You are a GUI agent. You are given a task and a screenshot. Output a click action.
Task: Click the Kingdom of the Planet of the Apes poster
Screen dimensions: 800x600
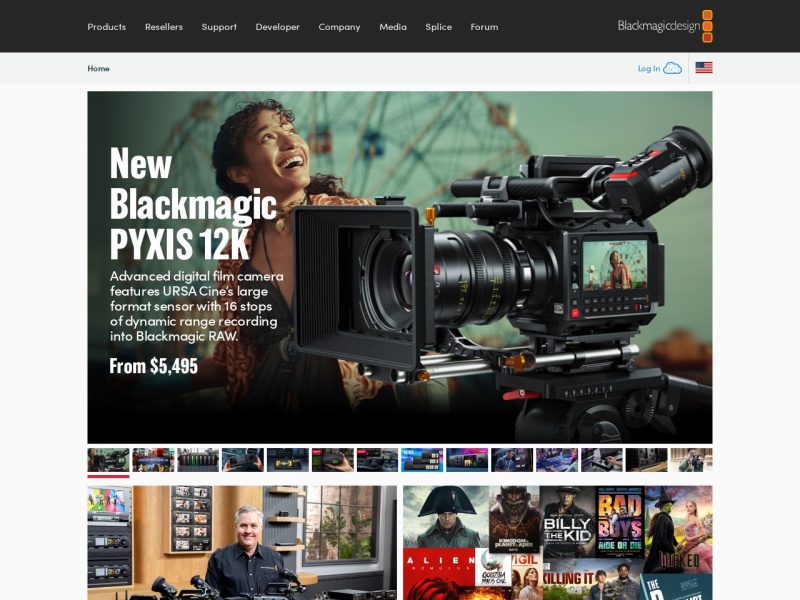pos(514,519)
